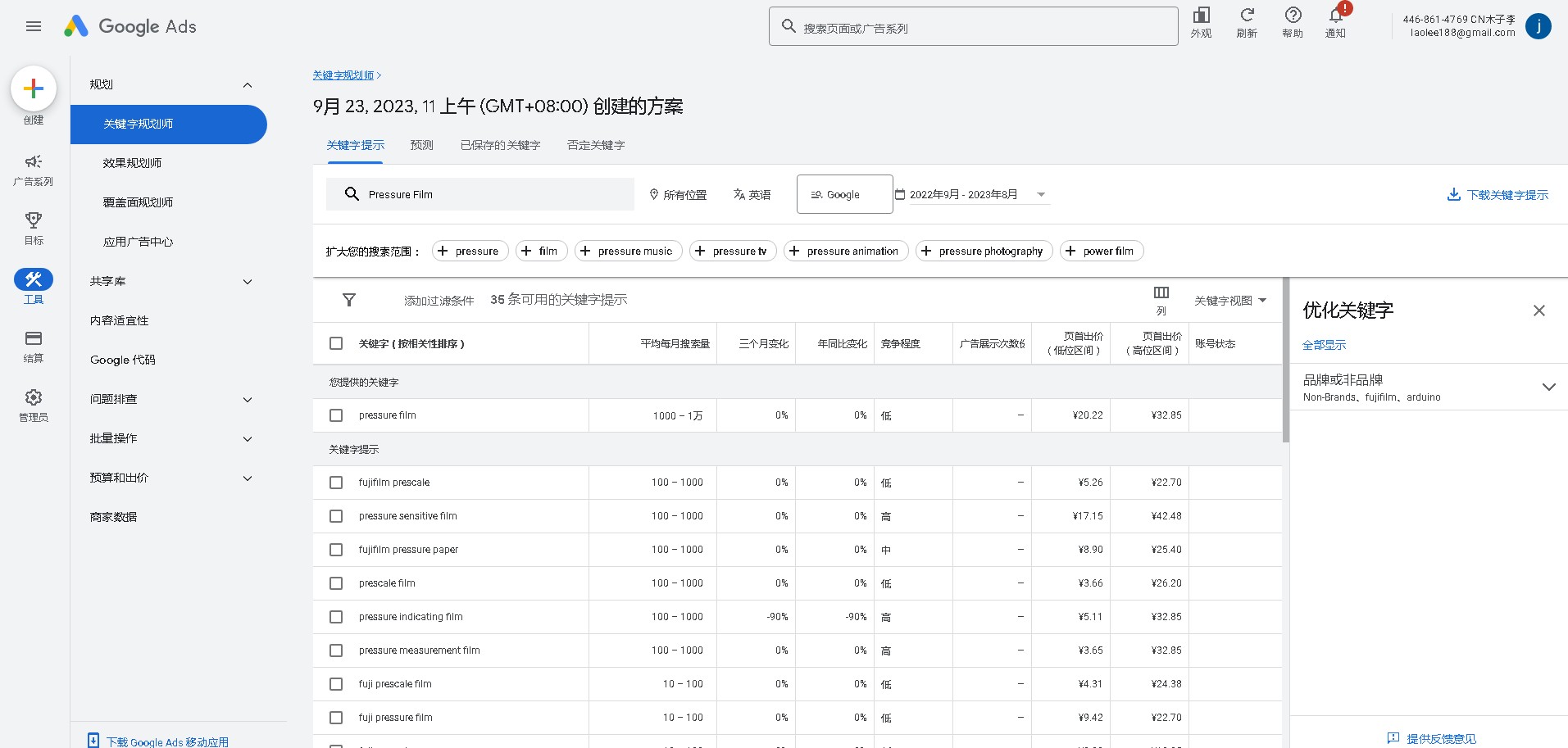Switch to the 预测 tab
This screenshot has height=748, width=1568.
[421, 145]
